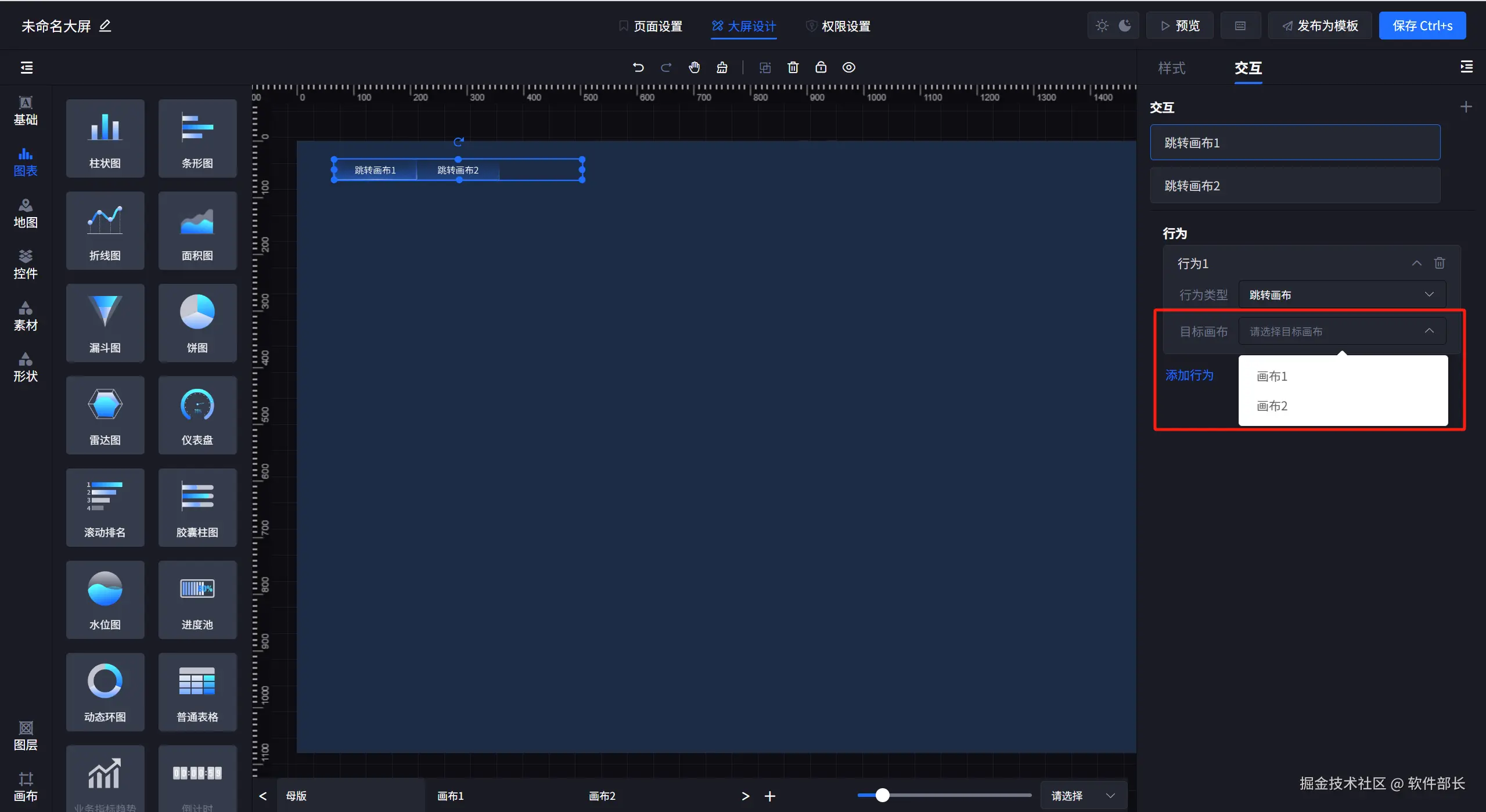Switch to the dark theme moon icon
The image size is (1486, 812).
click(x=1125, y=26)
